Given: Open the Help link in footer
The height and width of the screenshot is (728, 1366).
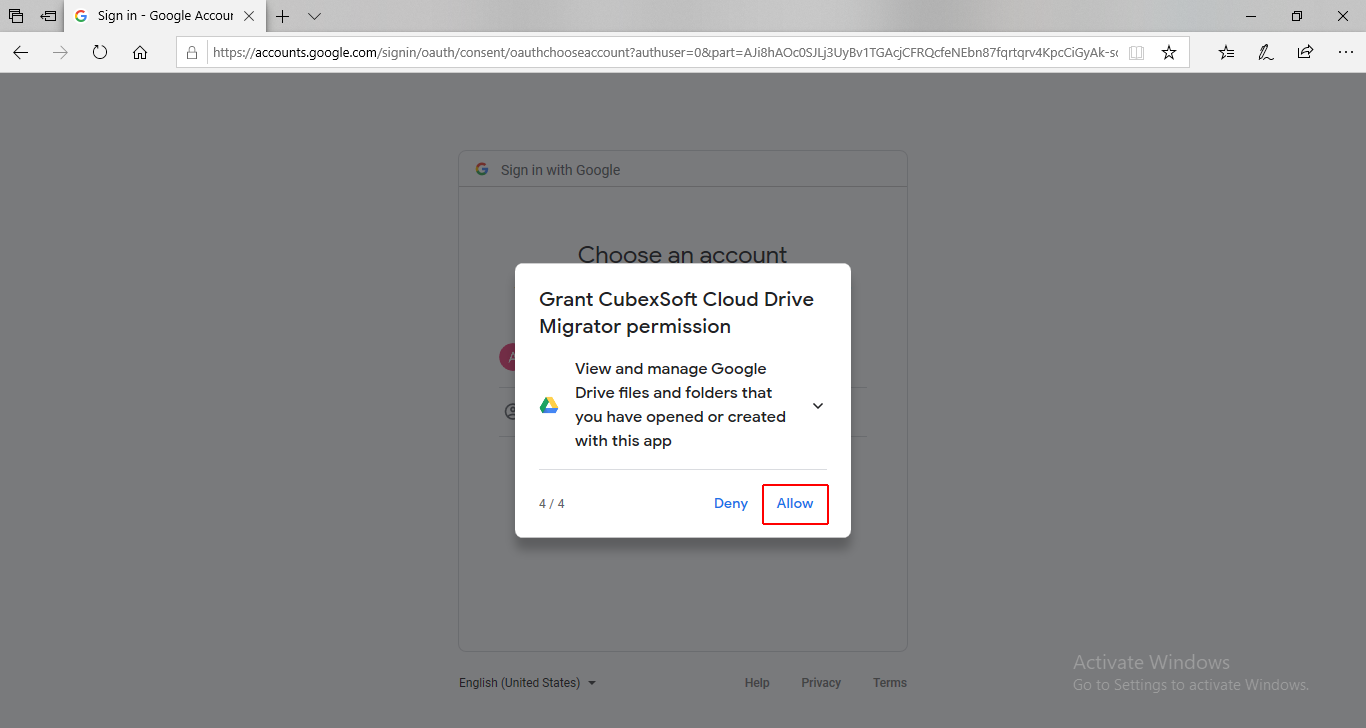Looking at the screenshot, I should [x=757, y=683].
